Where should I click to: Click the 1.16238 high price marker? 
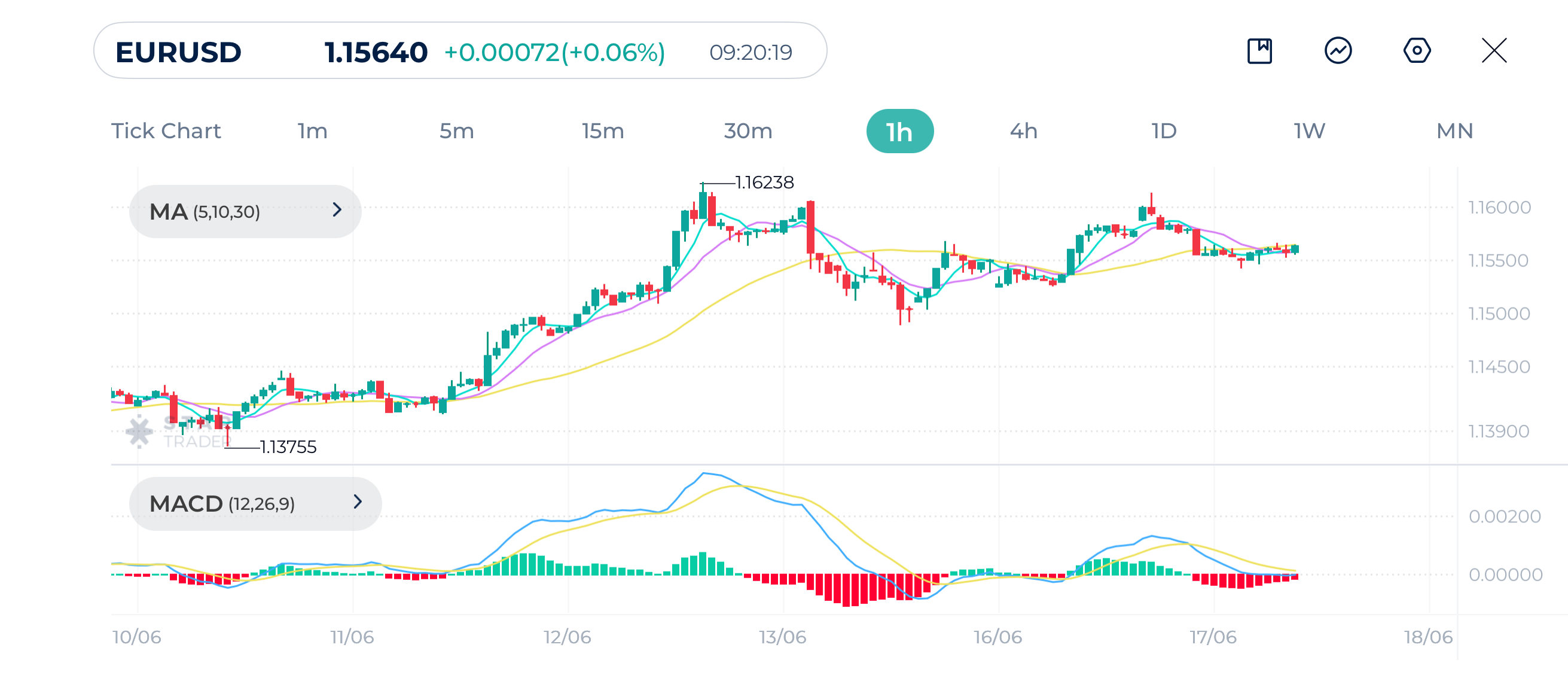tap(764, 183)
